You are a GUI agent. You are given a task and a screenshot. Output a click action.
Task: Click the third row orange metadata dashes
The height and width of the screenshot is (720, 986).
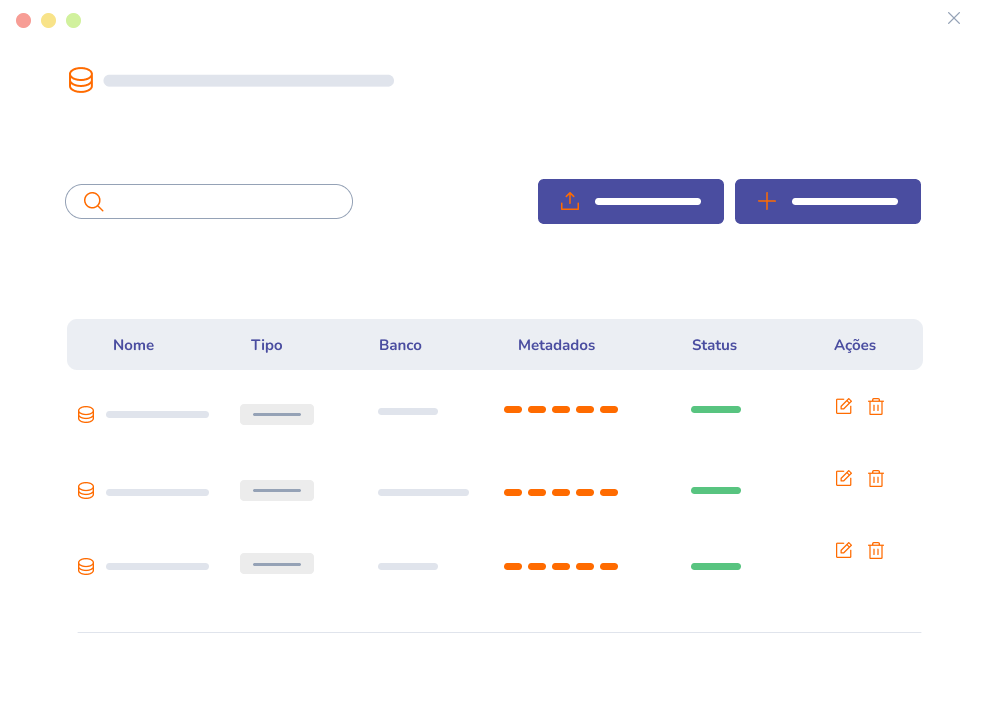(561, 567)
